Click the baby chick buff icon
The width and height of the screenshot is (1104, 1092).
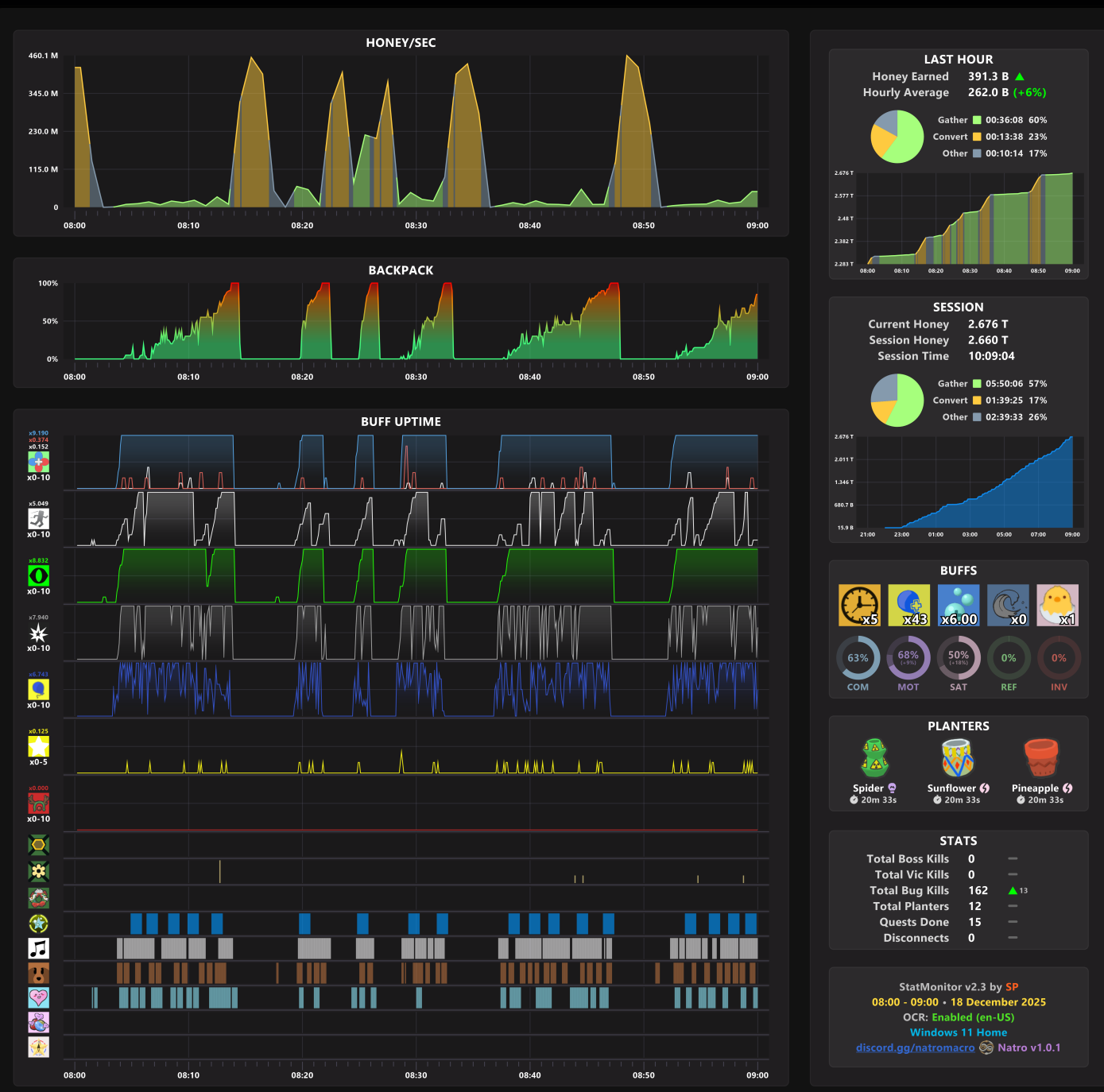1058,606
